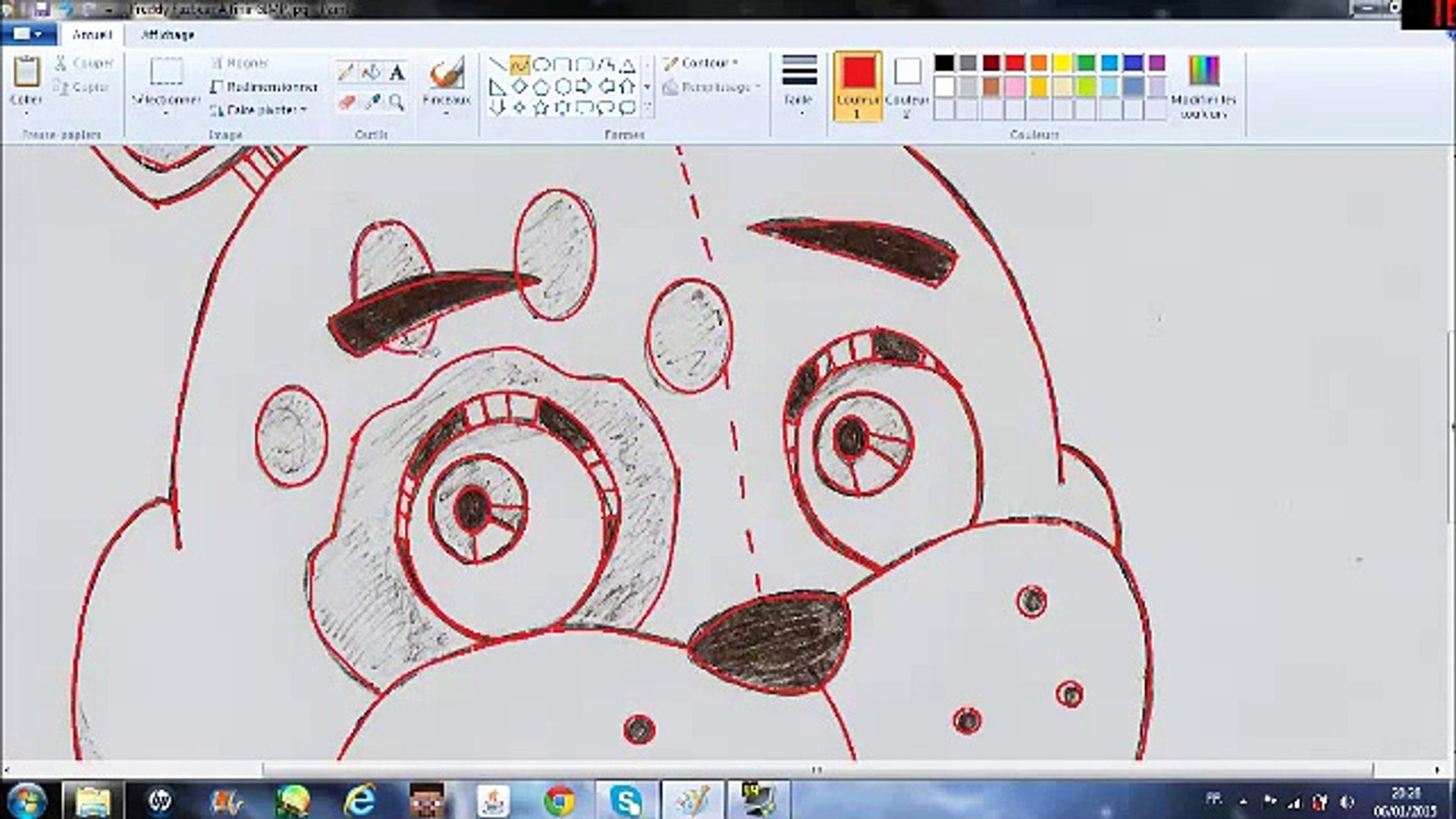Open Skype from the taskbar
Screen dimensions: 1456x819
coord(626,800)
